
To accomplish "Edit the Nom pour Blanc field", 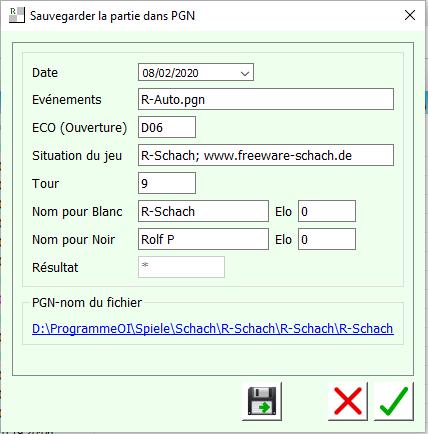I will (203, 211).
